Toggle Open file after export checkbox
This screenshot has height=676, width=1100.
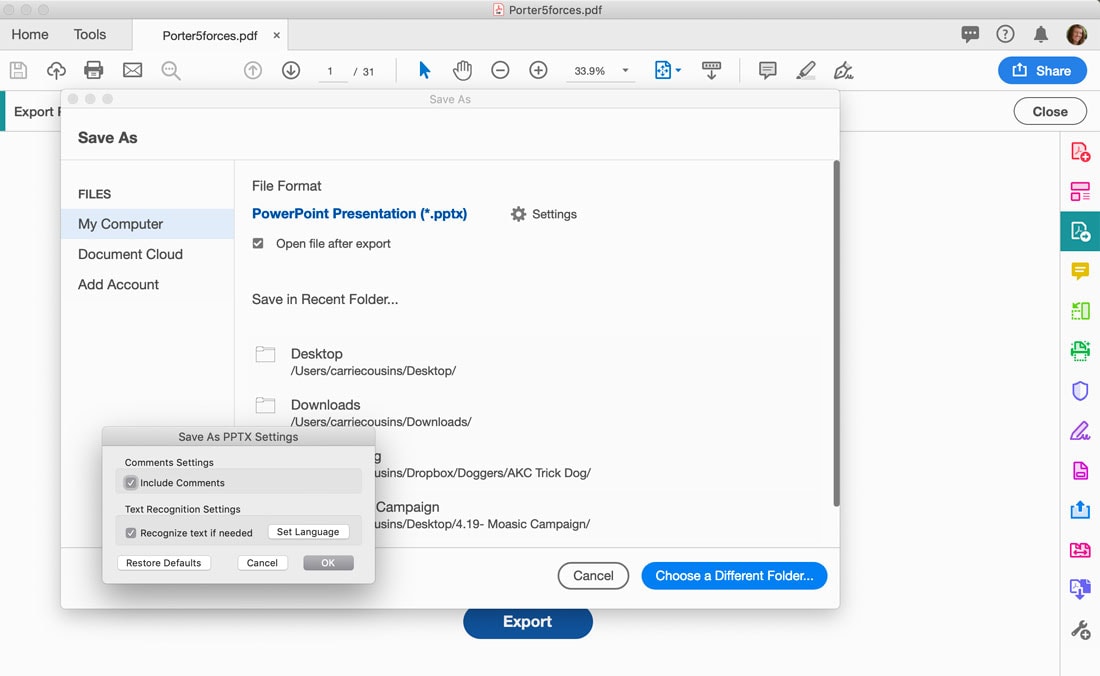point(258,243)
